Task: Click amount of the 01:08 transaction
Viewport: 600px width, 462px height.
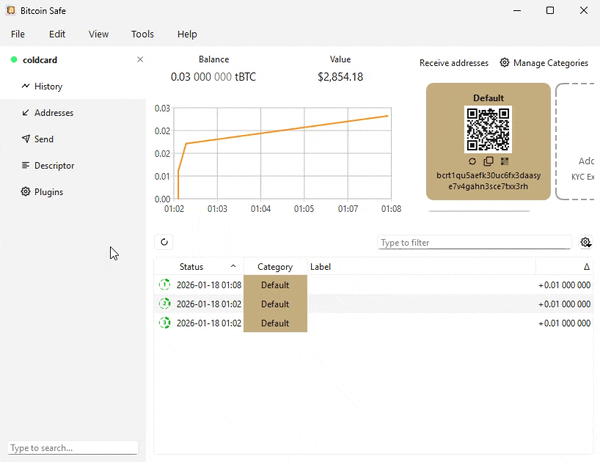Action: pos(564,285)
